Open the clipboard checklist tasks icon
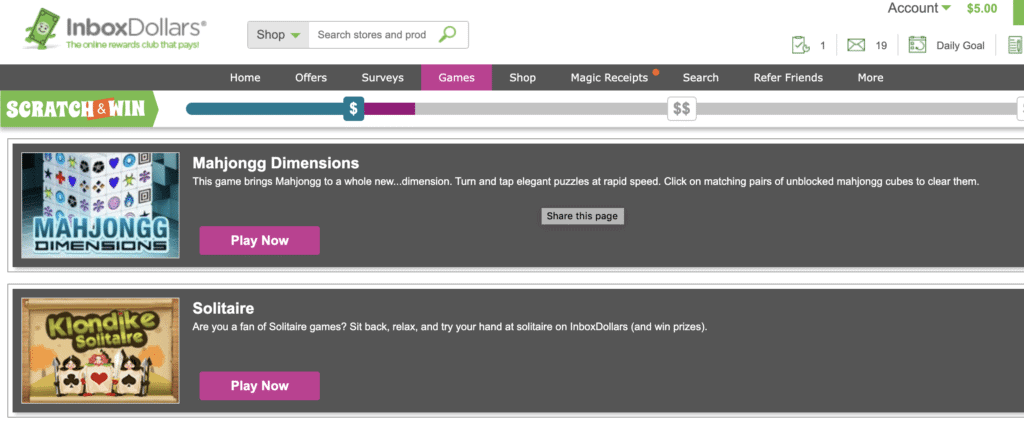The width and height of the screenshot is (1024, 422). [x=799, y=45]
